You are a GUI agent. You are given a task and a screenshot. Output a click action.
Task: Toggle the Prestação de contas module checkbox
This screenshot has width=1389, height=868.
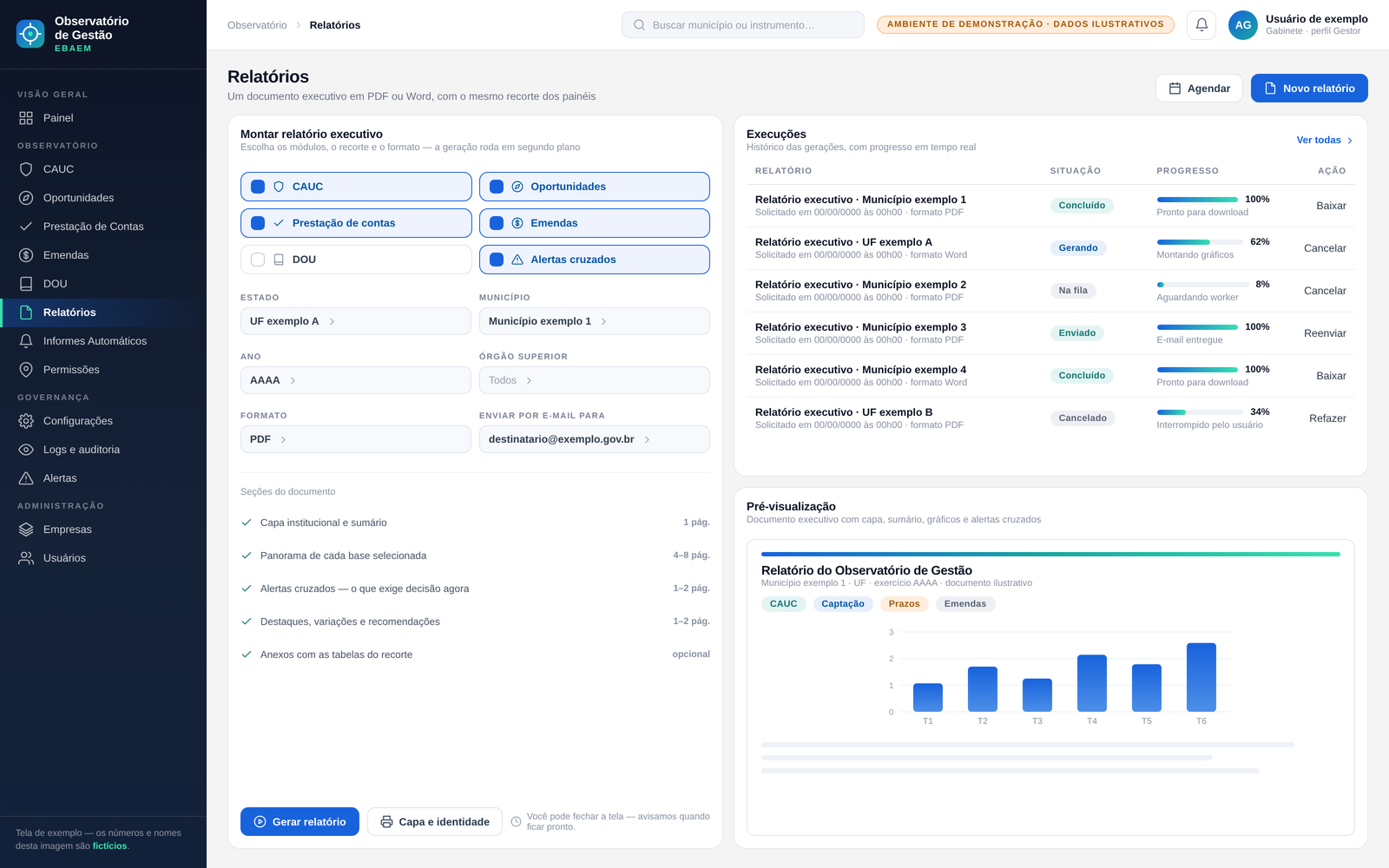point(258,223)
